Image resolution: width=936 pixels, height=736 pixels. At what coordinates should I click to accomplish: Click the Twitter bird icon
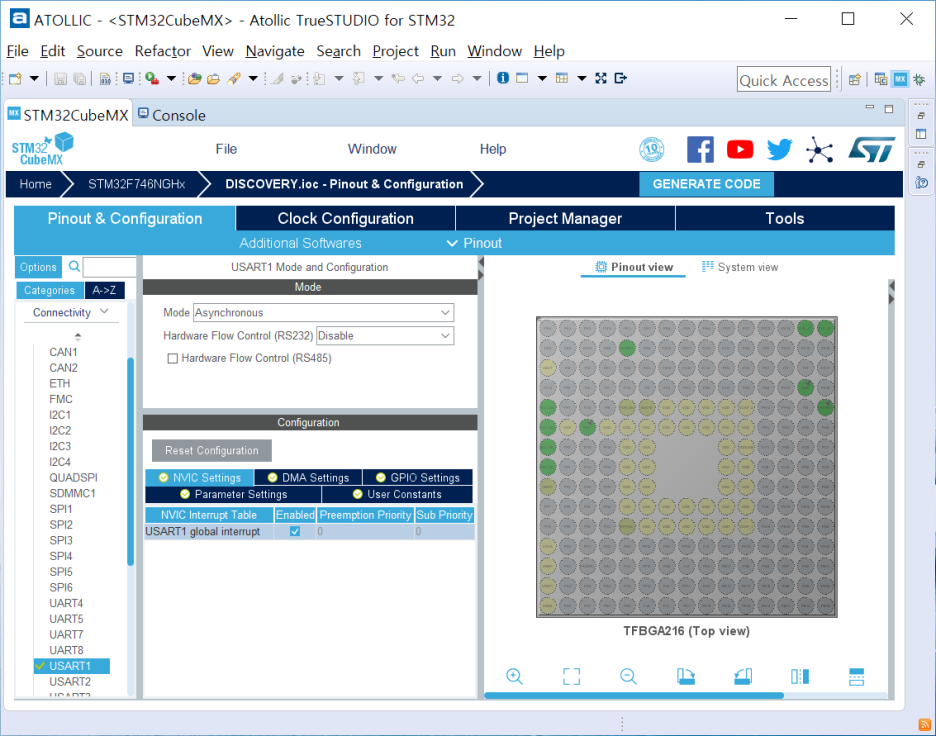coord(780,149)
